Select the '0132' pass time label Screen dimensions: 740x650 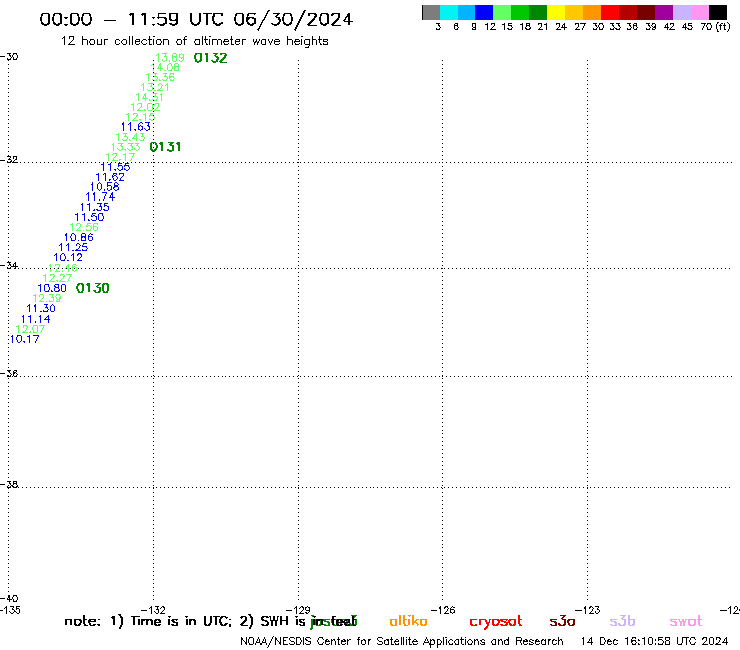pyautogui.click(x=210, y=58)
